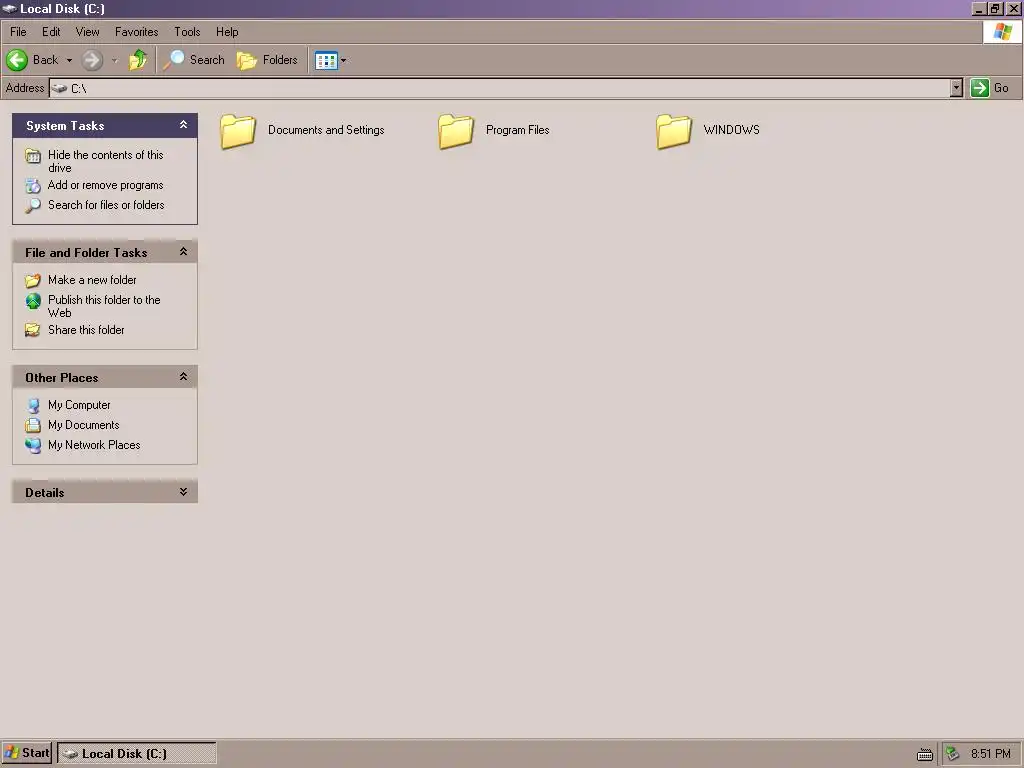1024x768 pixels.
Task: Open Documents and Settings folder icon
Action: (x=238, y=131)
